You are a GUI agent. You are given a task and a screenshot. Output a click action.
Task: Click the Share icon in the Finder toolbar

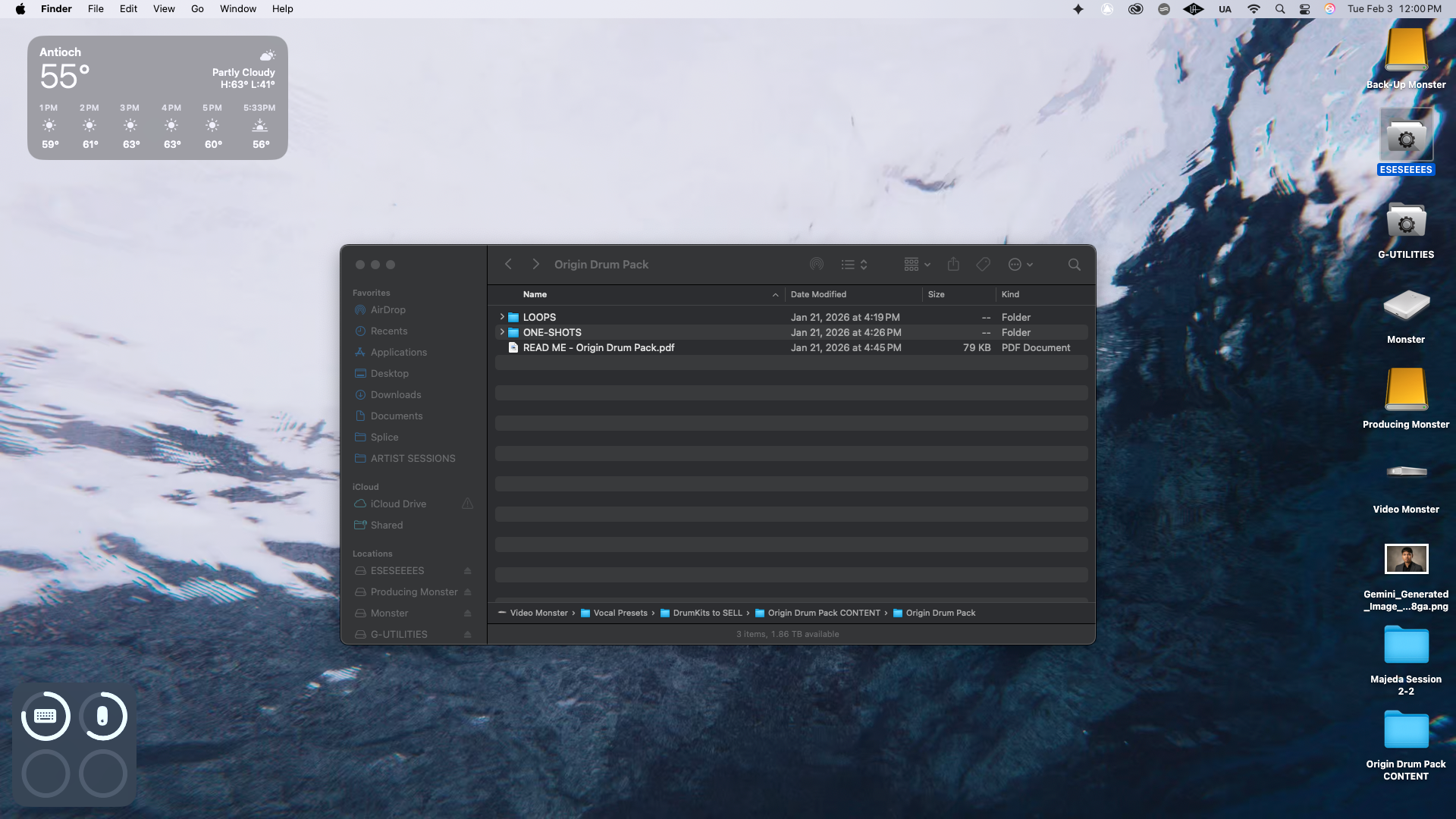click(953, 265)
